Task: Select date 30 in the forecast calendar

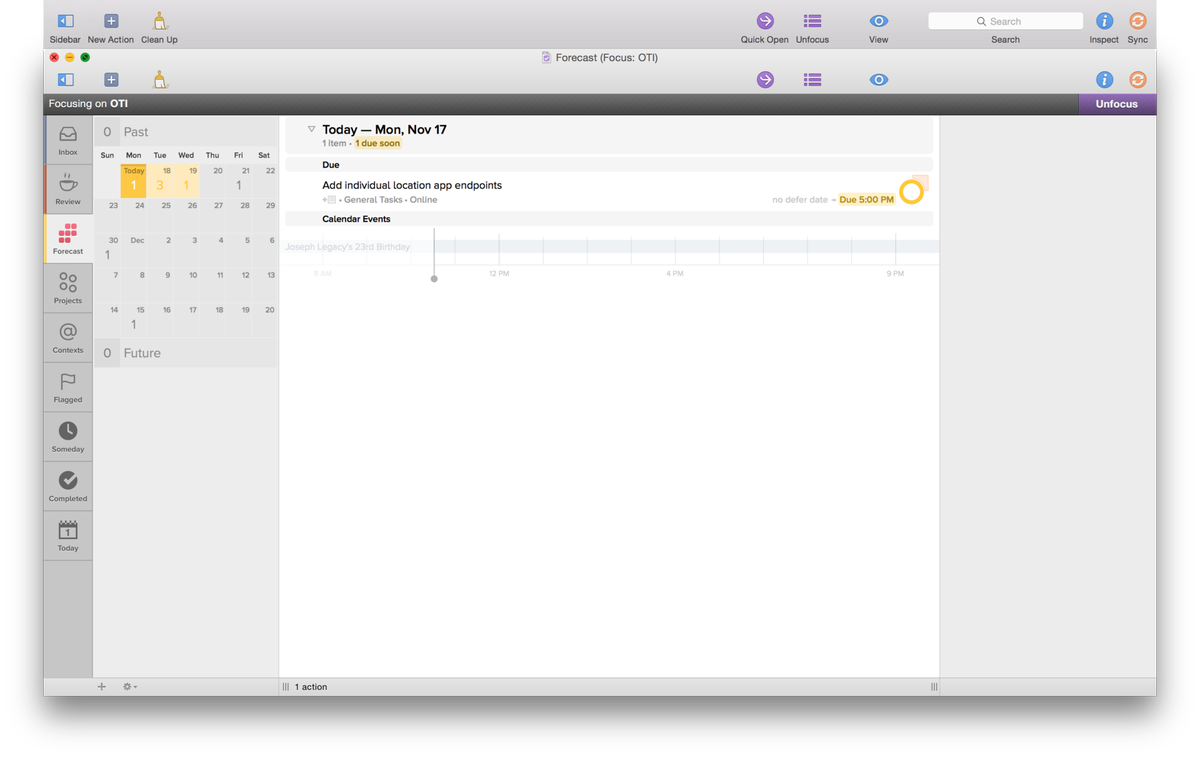Action: click(x=108, y=249)
